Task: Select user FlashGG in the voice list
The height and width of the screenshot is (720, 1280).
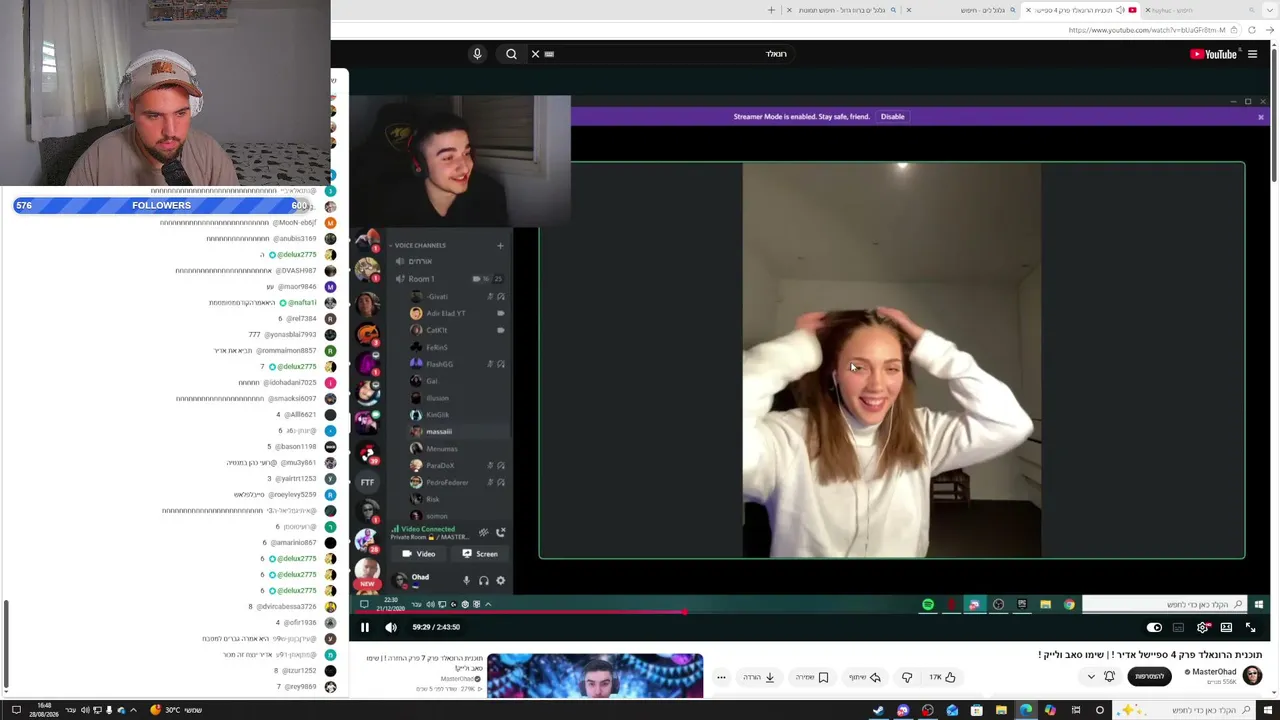Action: coord(439,364)
